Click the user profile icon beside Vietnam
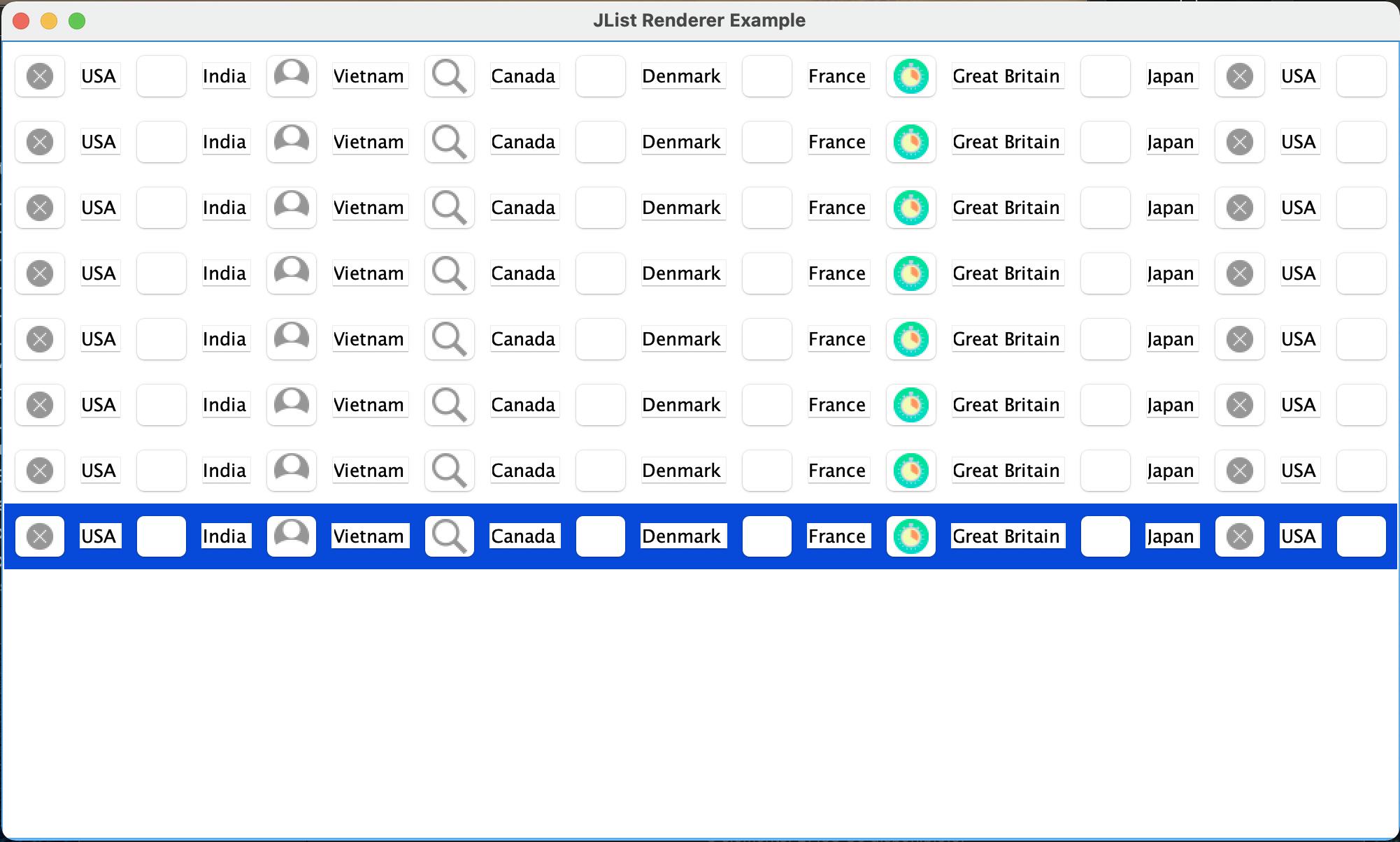Image resolution: width=1400 pixels, height=842 pixels. pyautogui.click(x=292, y=76)
